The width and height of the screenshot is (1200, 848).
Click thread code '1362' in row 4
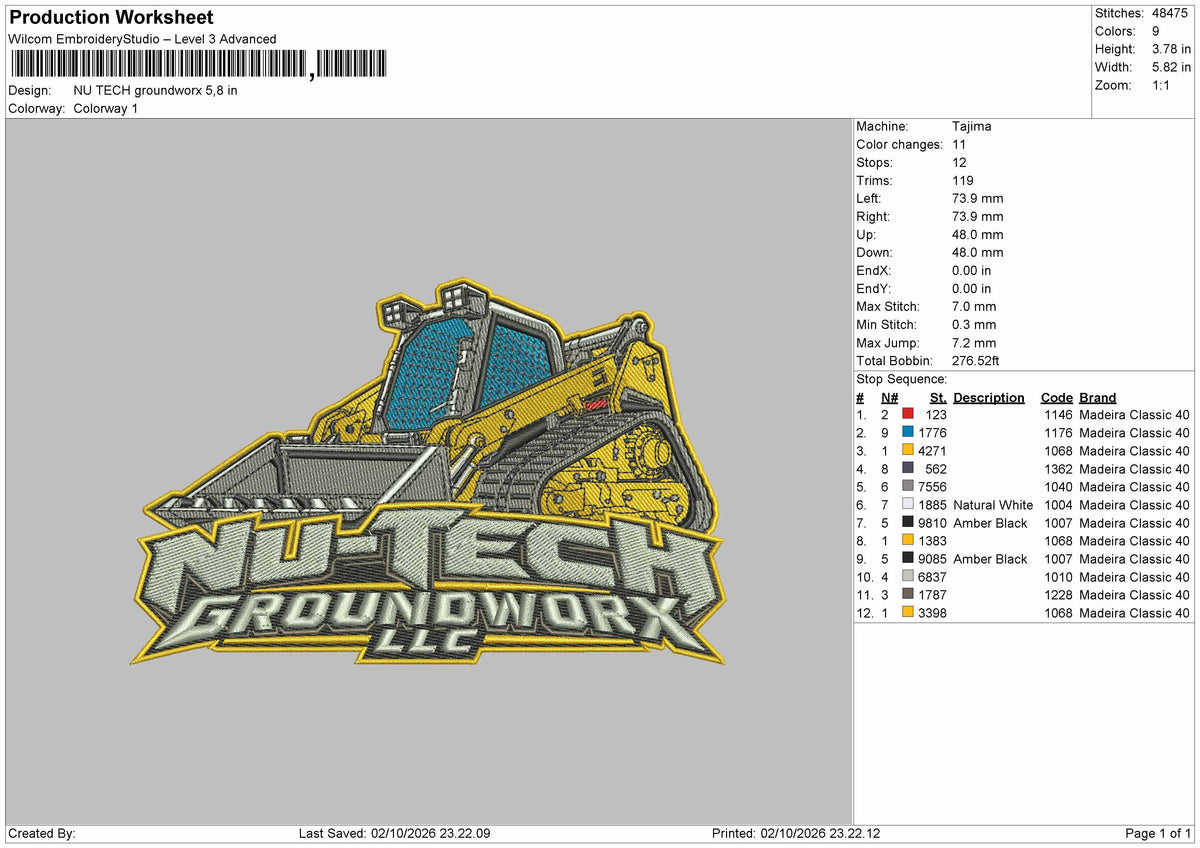(x=1058, y=468)
